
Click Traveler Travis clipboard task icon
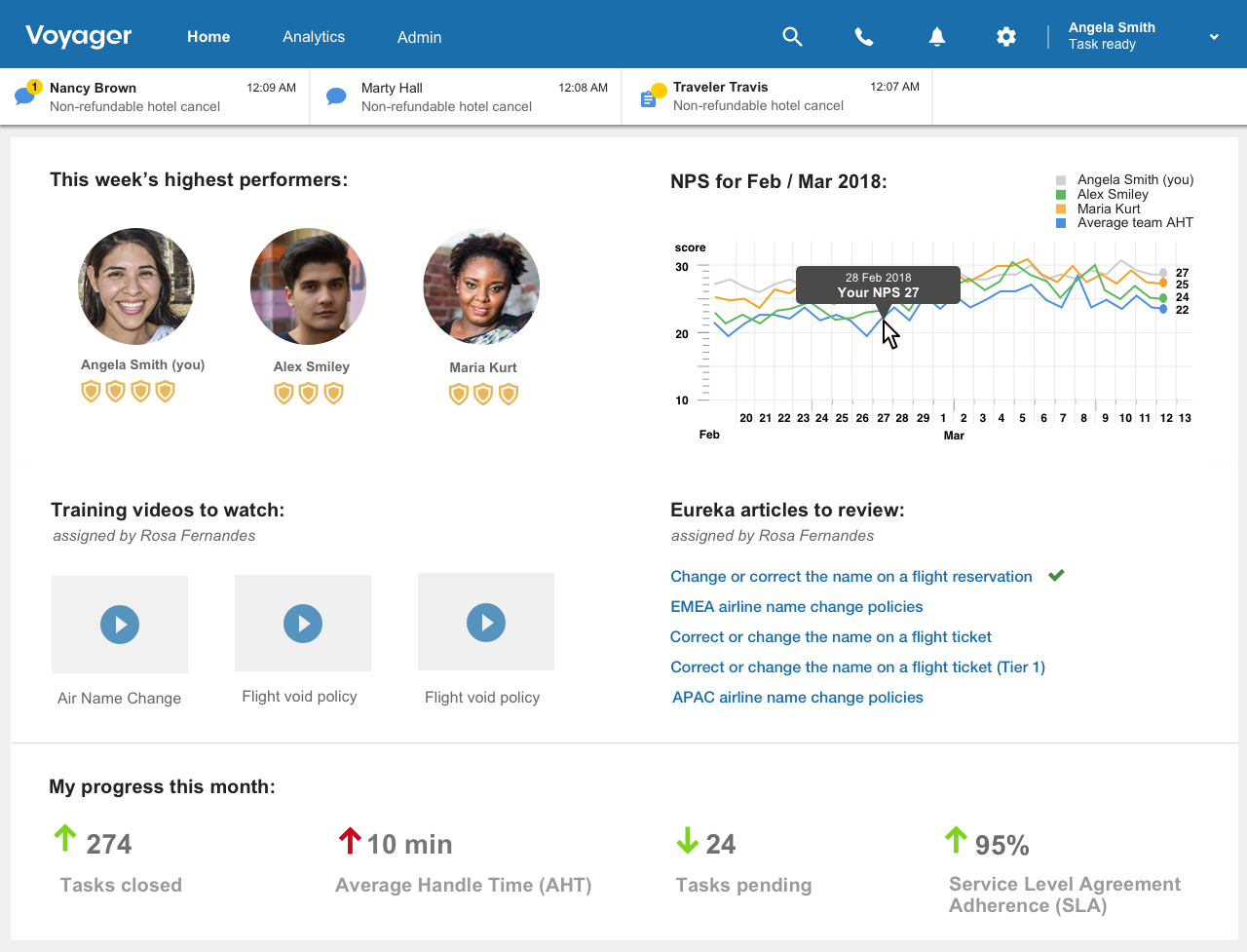pos(649,98)
